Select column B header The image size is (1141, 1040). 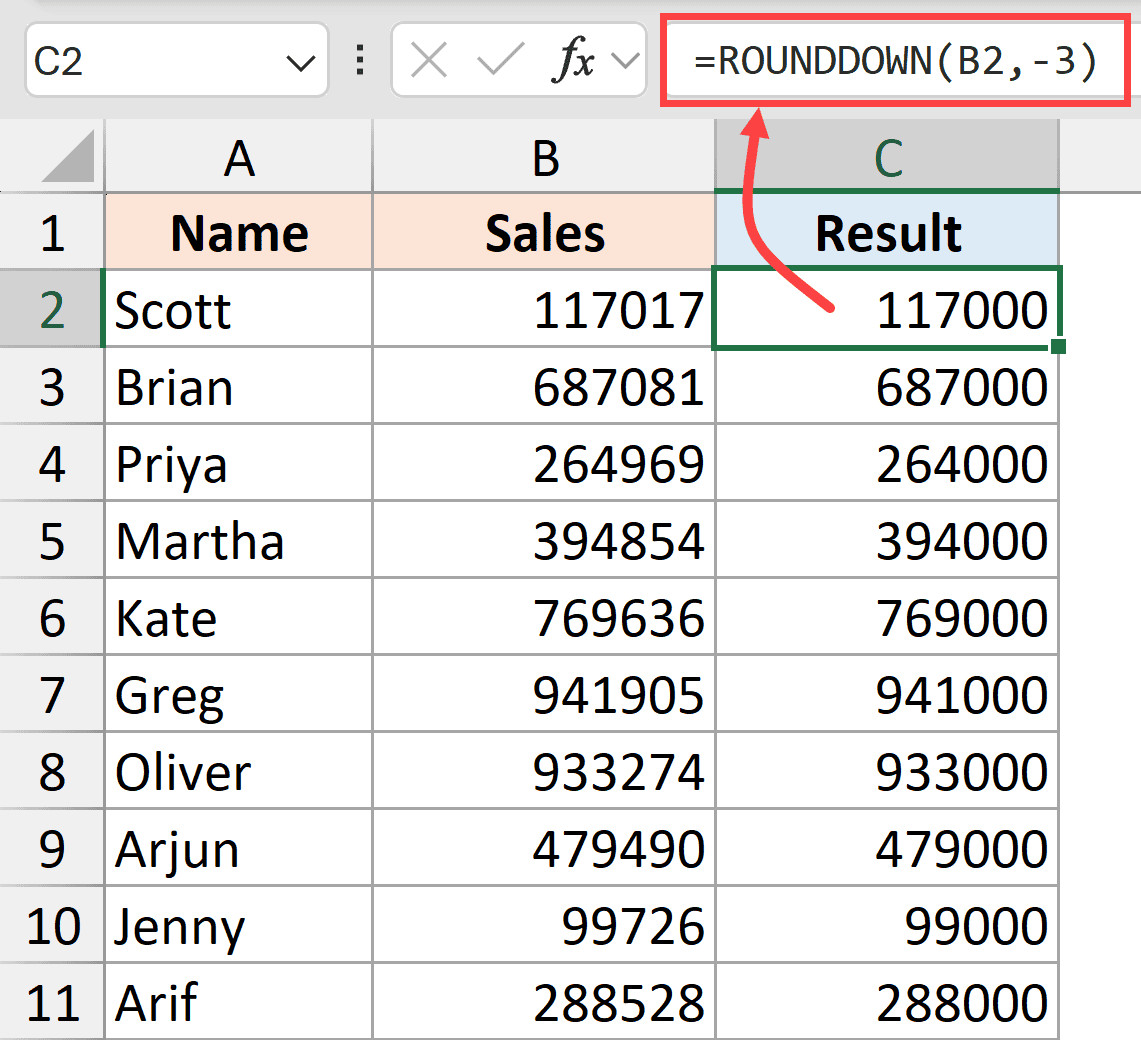pyautogui.click(x=545, y=157)
